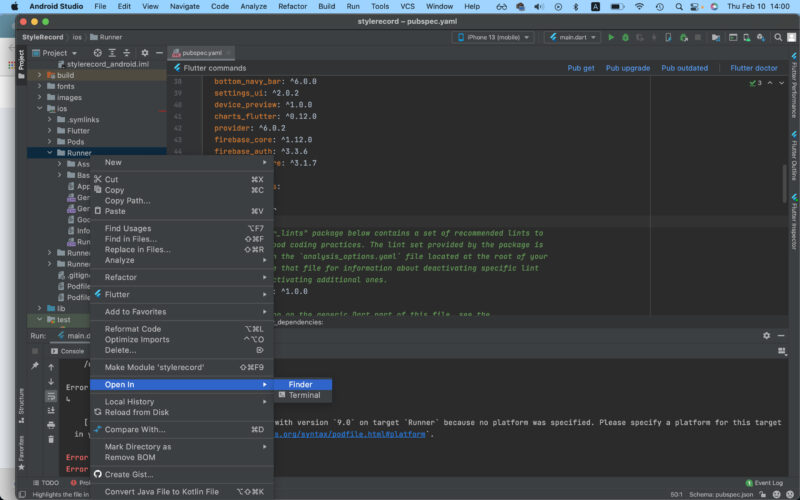Open the IDE Search Everywhere magnifier
The height and width of the screenshot is (500, 800).
778,37
